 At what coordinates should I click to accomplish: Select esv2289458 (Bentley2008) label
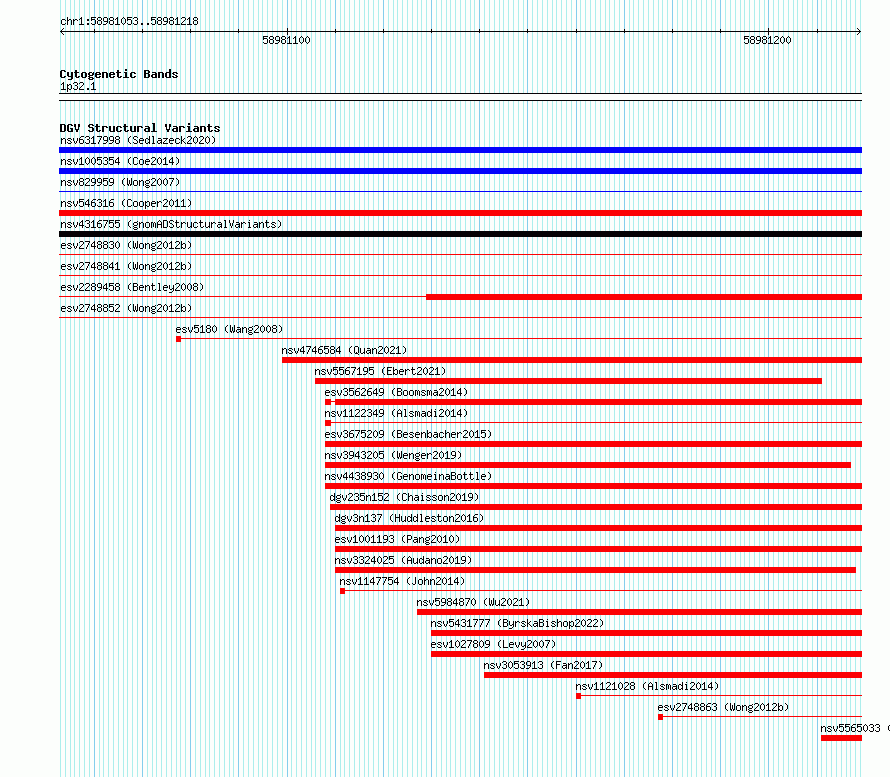click(x=132, y=287)
